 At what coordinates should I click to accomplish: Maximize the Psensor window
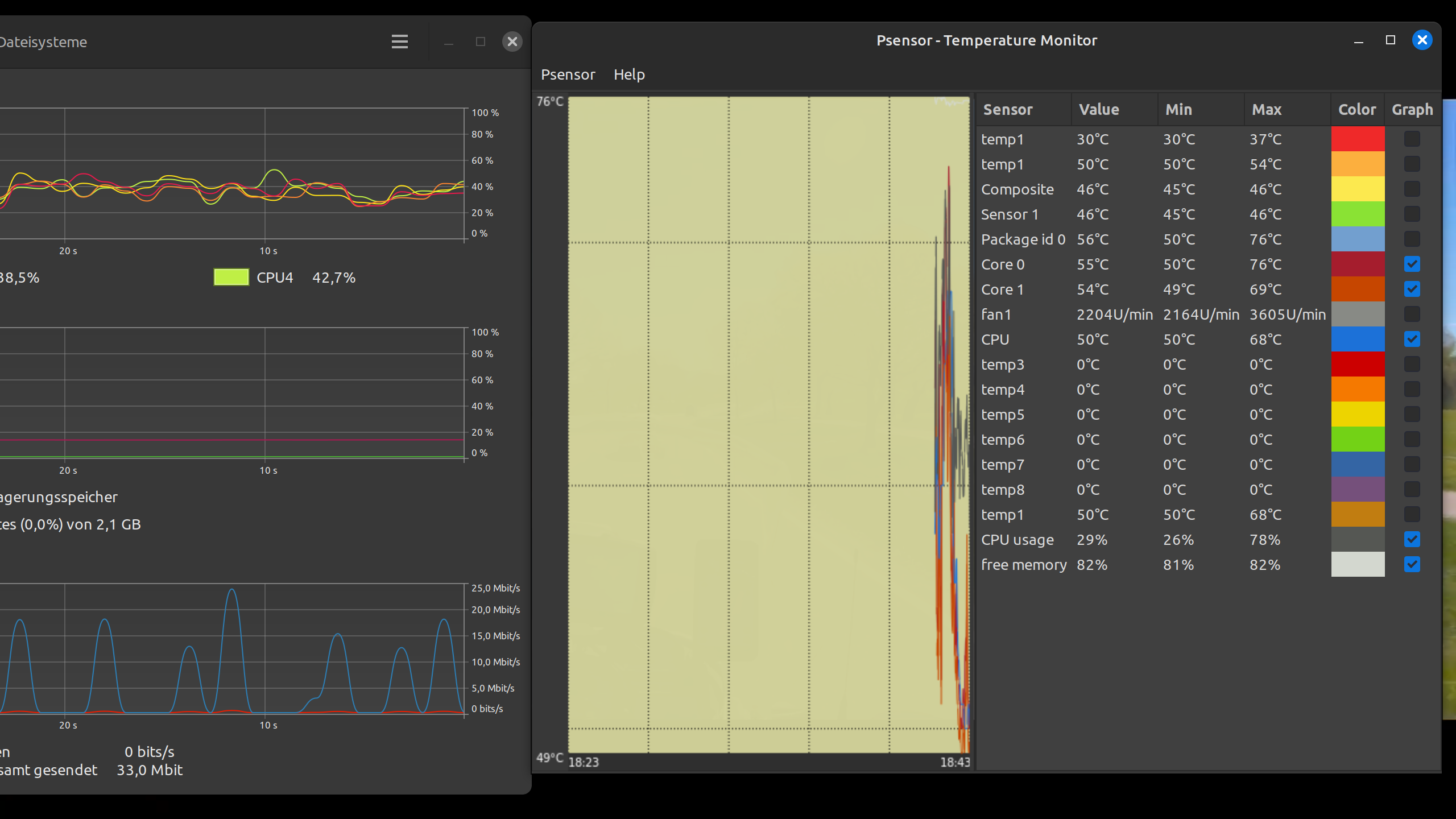1390,40
